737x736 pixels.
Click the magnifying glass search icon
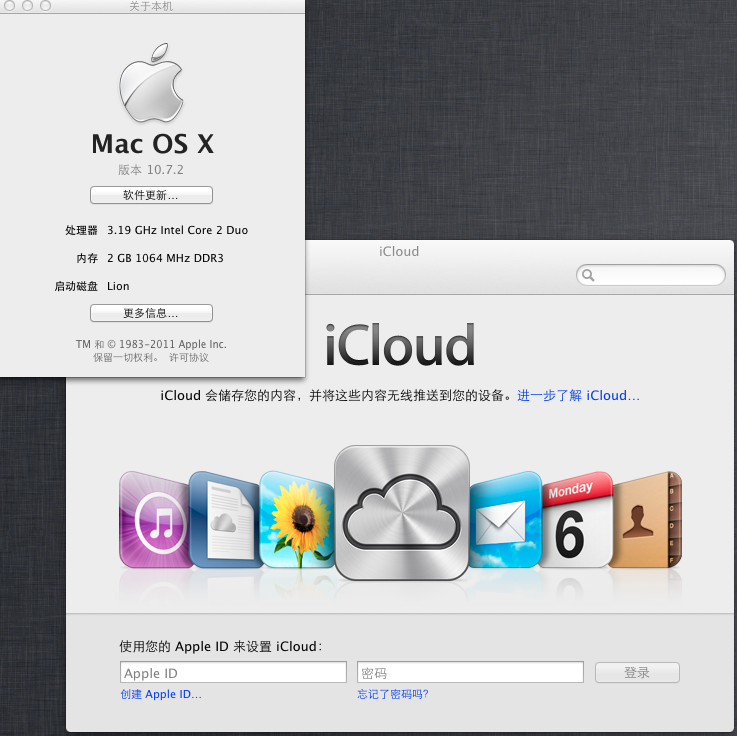(x=588, y=275)
